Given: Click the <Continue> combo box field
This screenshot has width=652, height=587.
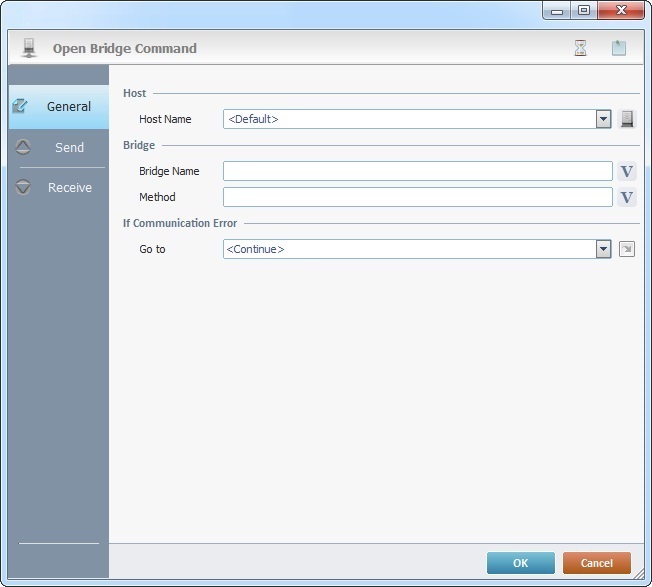Looking at the screenshot, I should (408, 249).
